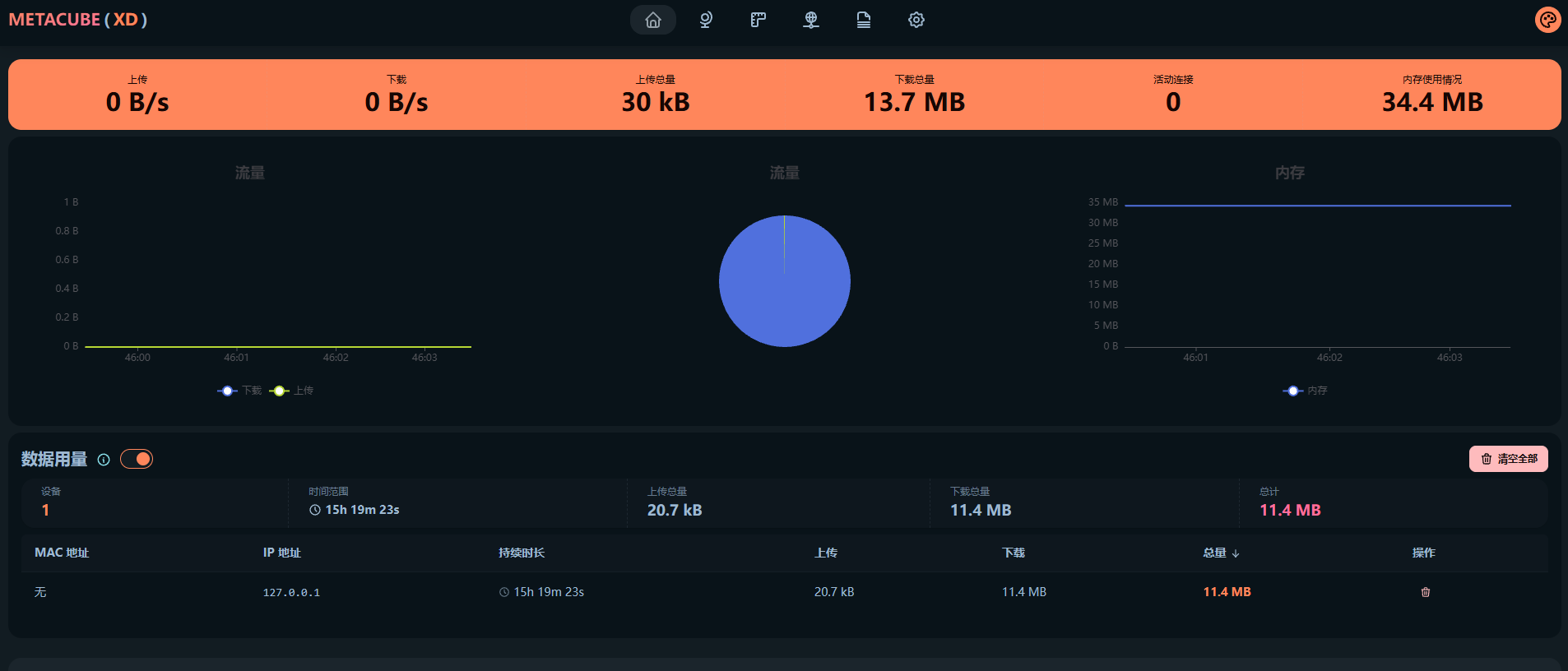
Task: Toggle 下载 series in traffic chart legend
Action: point(240,391)
